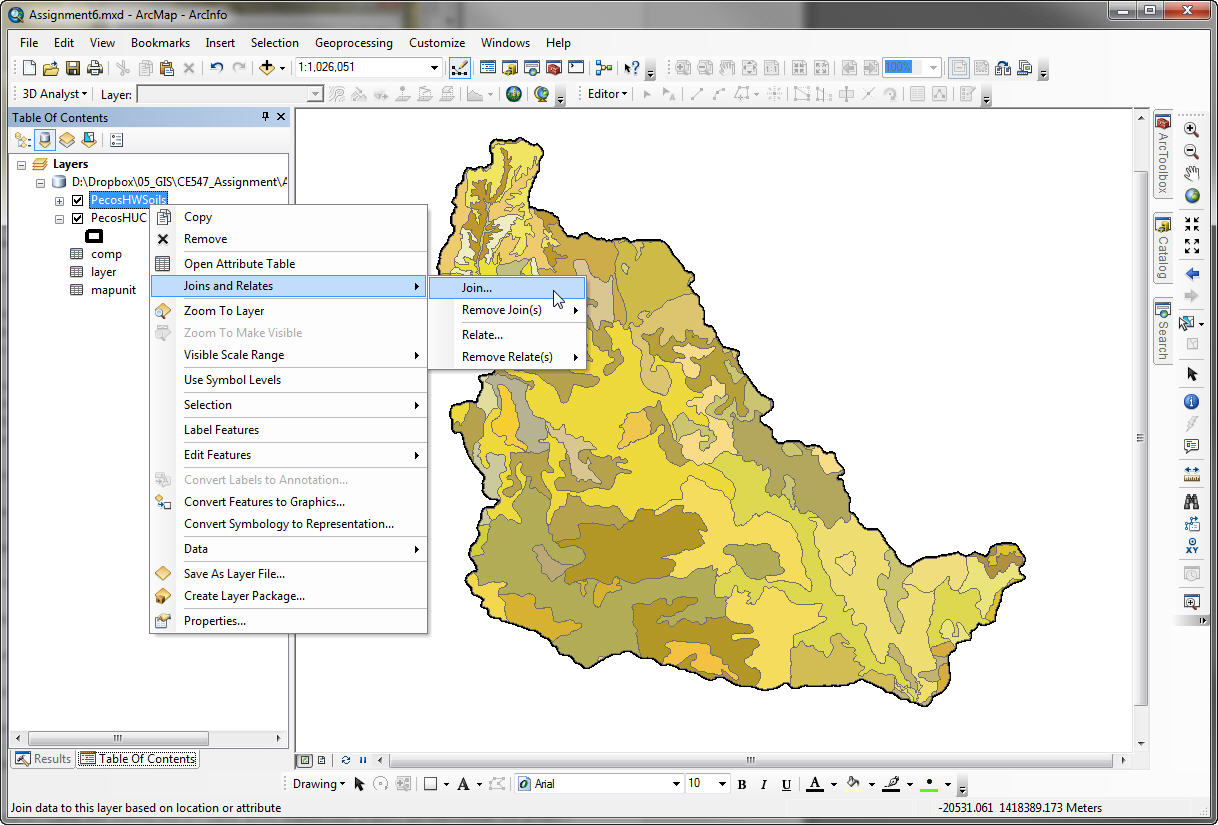Click Join... in the submenu
The width and height of the screenshot is (1218, 825).
coord(507,287)
